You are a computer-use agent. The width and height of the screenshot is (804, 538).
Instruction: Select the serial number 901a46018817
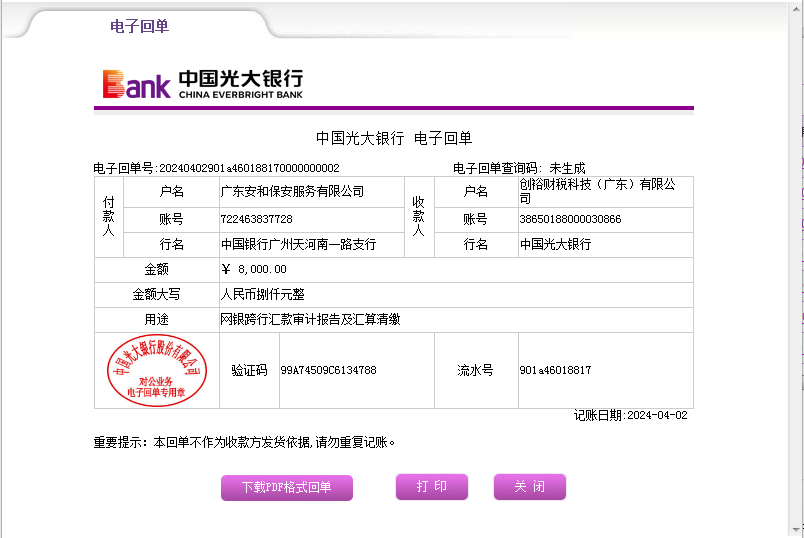pyautogui.click(x=555, y=370)
